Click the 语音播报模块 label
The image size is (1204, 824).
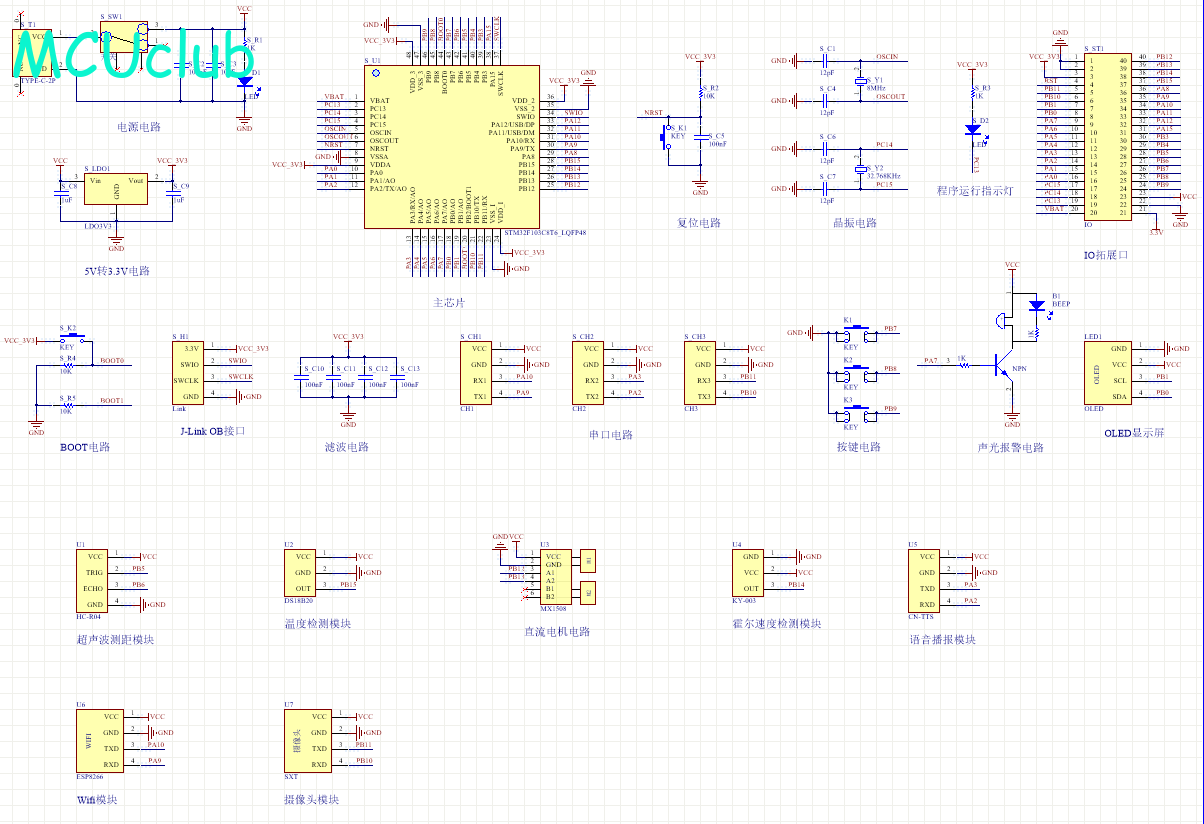(943, 639)
